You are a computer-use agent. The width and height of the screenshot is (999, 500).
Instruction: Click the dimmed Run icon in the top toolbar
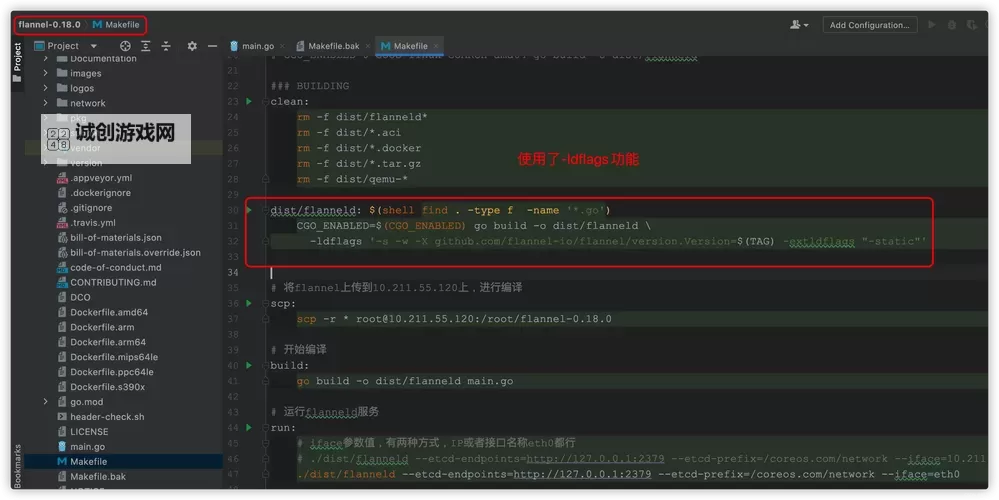[x=932, y=25]
